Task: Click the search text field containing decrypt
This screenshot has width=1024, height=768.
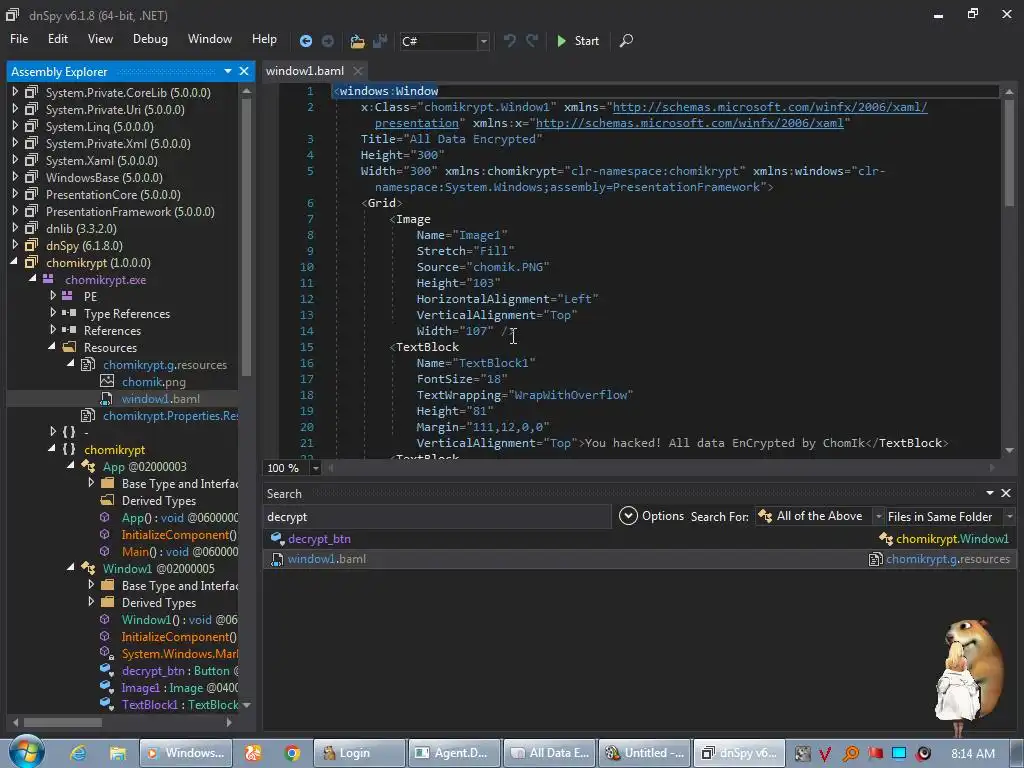Action: coord(436,517)
